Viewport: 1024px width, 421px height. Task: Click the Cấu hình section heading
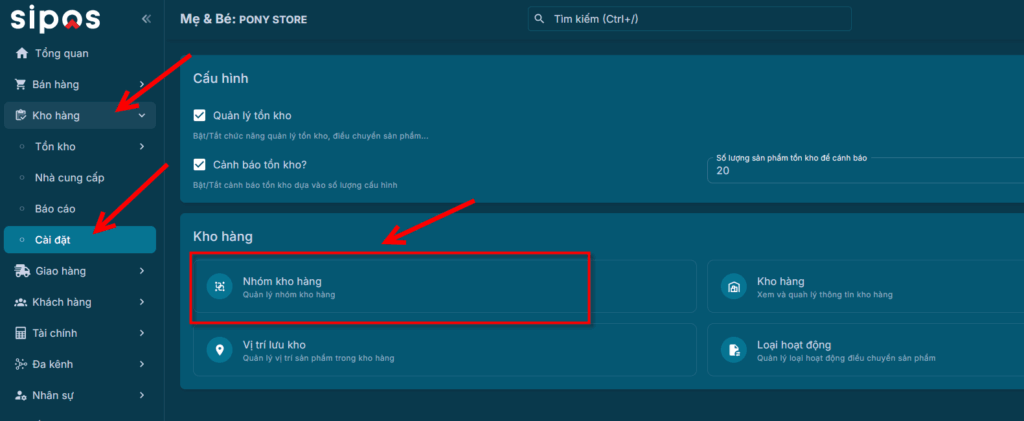[x=221, y=78]
